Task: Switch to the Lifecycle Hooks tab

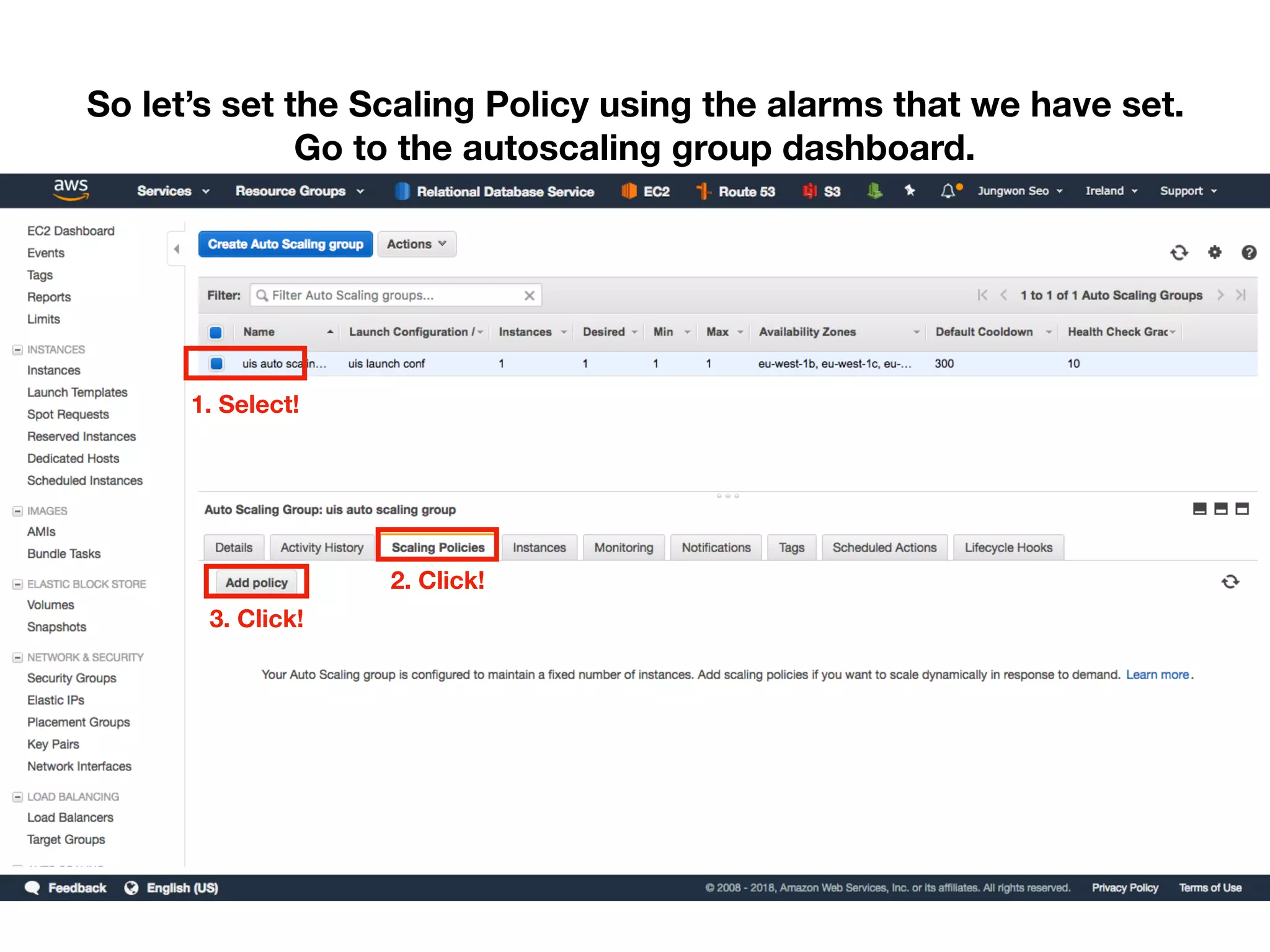Action: (1009, 547)
